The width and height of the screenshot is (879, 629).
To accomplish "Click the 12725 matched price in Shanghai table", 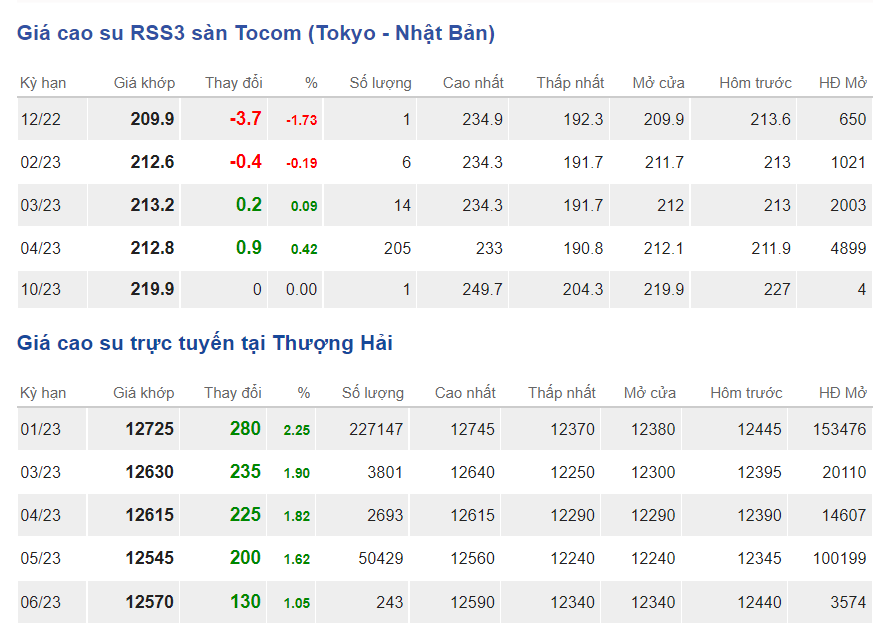I will (149, 429).
